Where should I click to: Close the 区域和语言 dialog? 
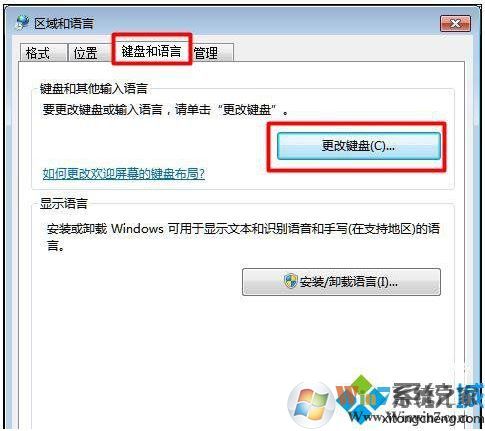[x=455, y=24]
